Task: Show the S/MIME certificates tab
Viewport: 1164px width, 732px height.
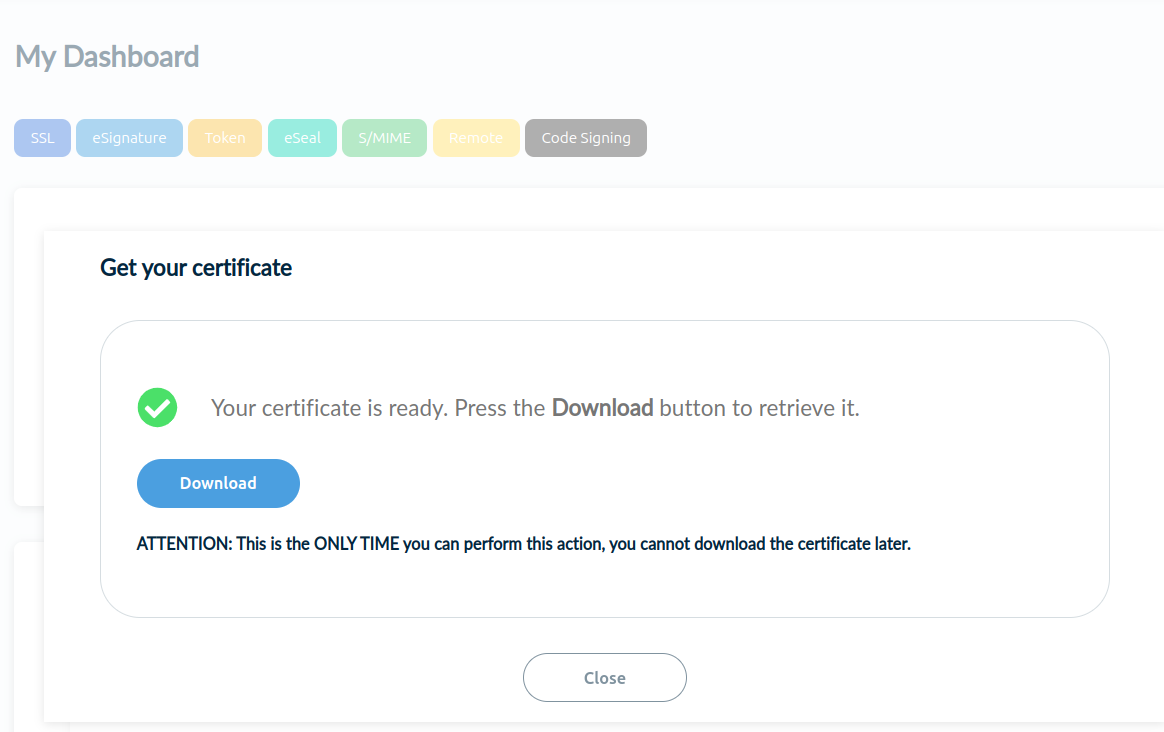Action: pyautogui.click(x=384, y=138)
